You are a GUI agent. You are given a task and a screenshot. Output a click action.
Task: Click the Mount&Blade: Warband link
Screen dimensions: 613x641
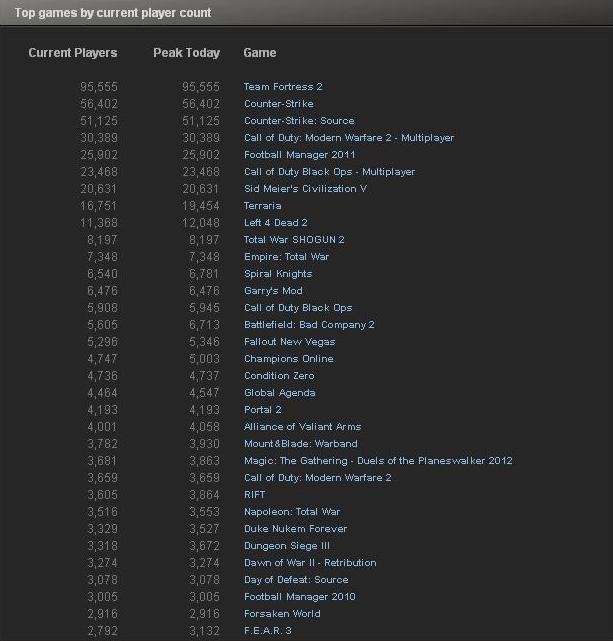pyautogui.click(x=301, y=444)
